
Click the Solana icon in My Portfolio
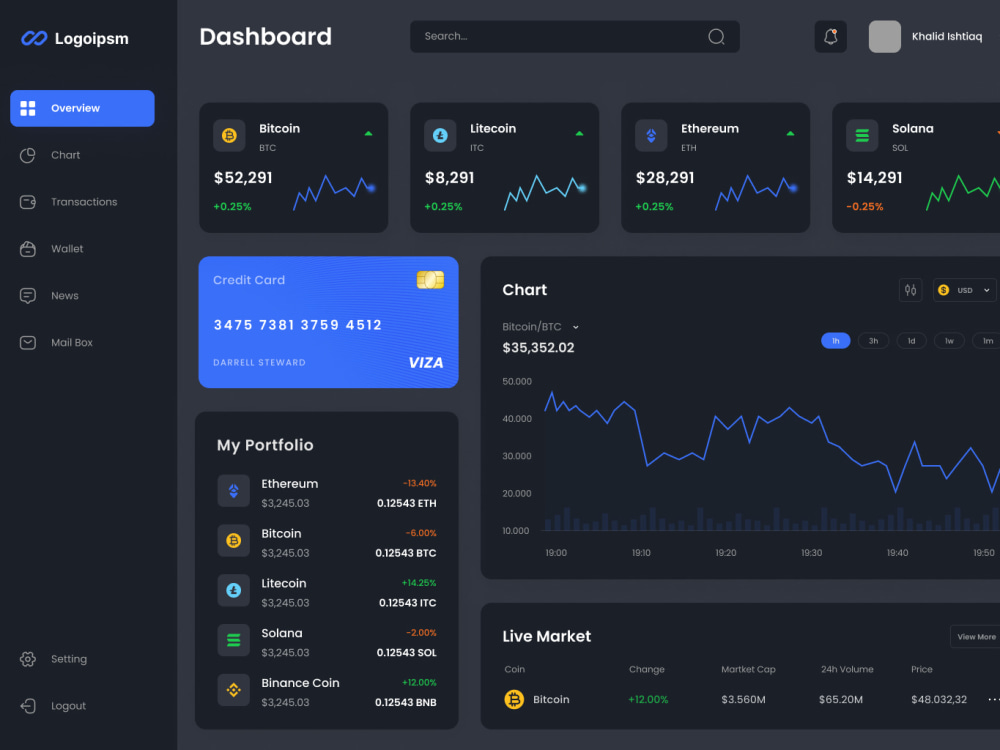233,640
